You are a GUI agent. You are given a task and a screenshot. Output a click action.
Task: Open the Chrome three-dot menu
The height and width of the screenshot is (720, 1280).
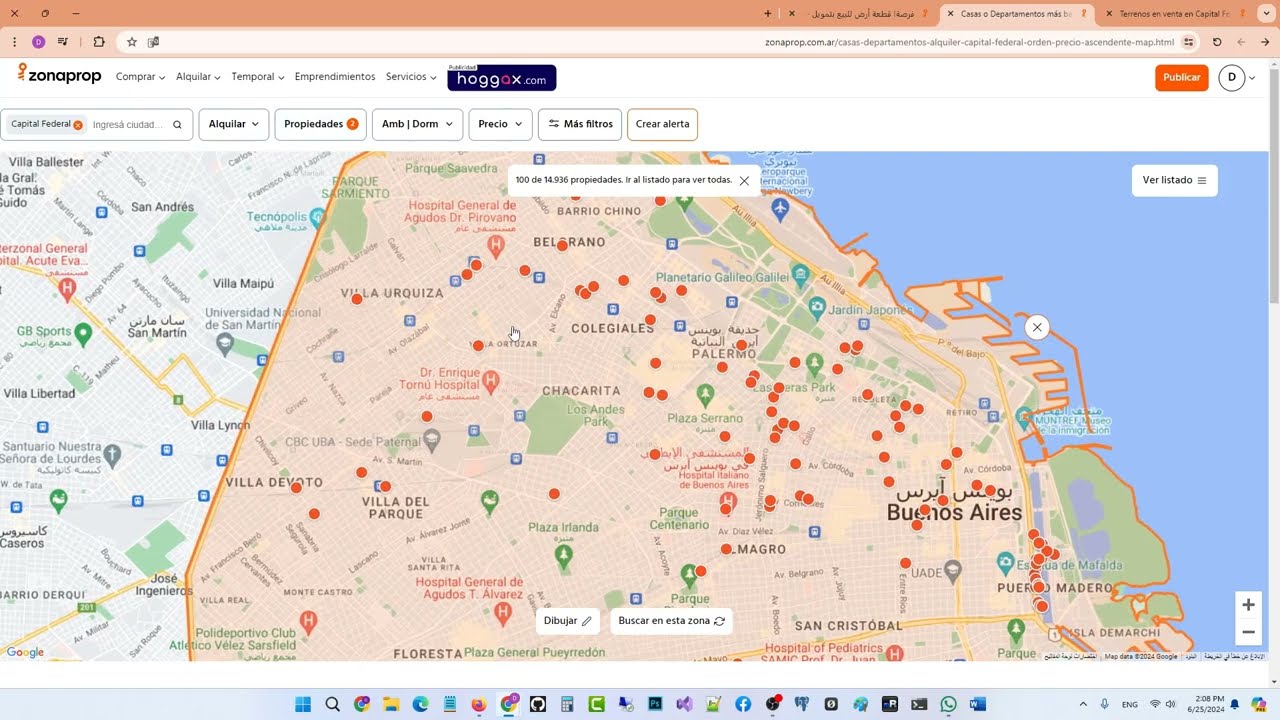click(x=14, y=42)
